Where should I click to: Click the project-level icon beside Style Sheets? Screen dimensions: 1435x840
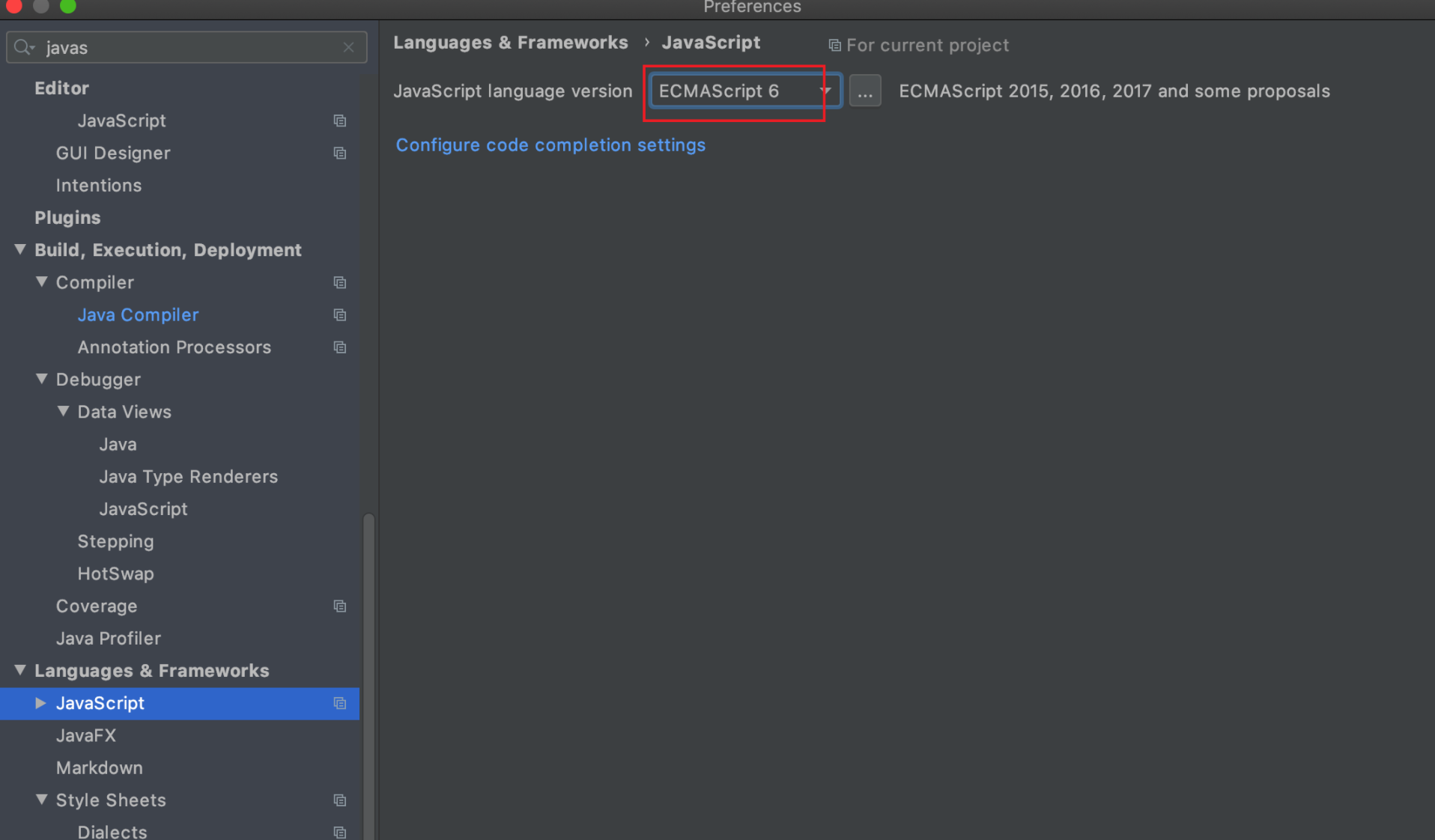pyautogui.click(x=340, y=800)
